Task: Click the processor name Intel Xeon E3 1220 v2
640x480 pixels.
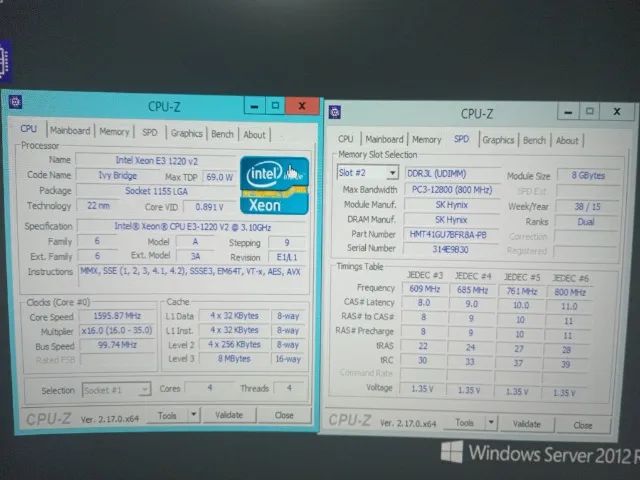Action: [157, 160]
